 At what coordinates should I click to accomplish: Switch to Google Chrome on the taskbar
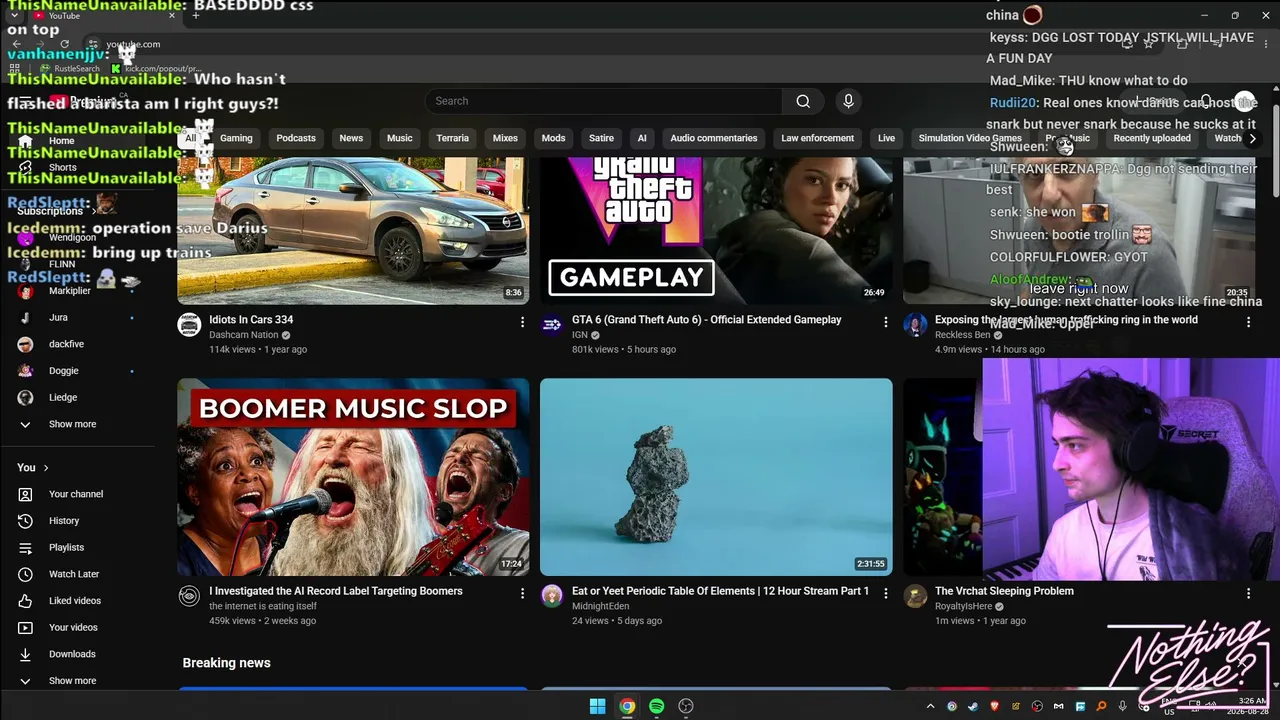(627, 706)
